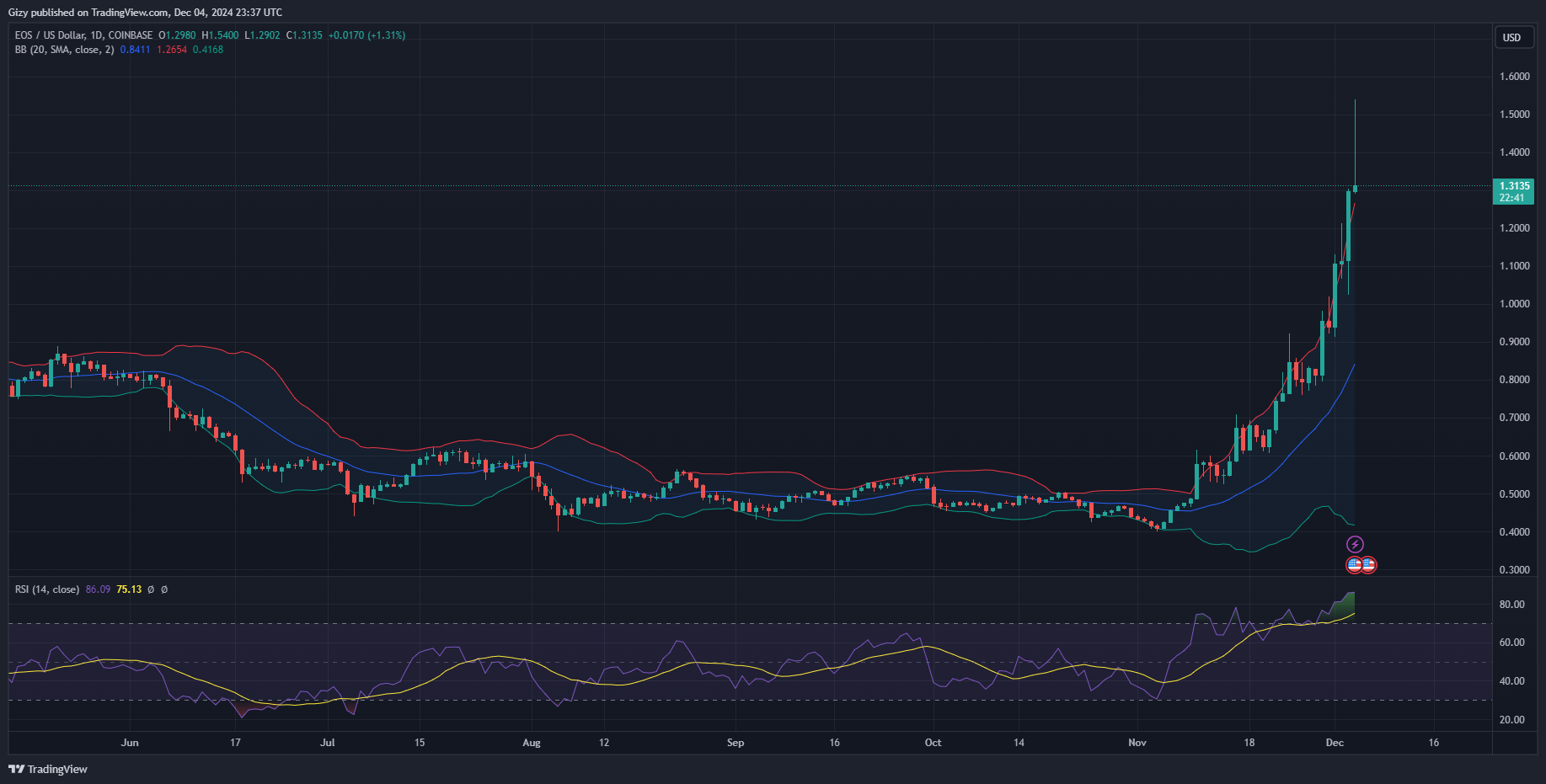Click the 0.9000 price axis label
This screenshot has width=1546, height=784.
[x=1514, y=342]
